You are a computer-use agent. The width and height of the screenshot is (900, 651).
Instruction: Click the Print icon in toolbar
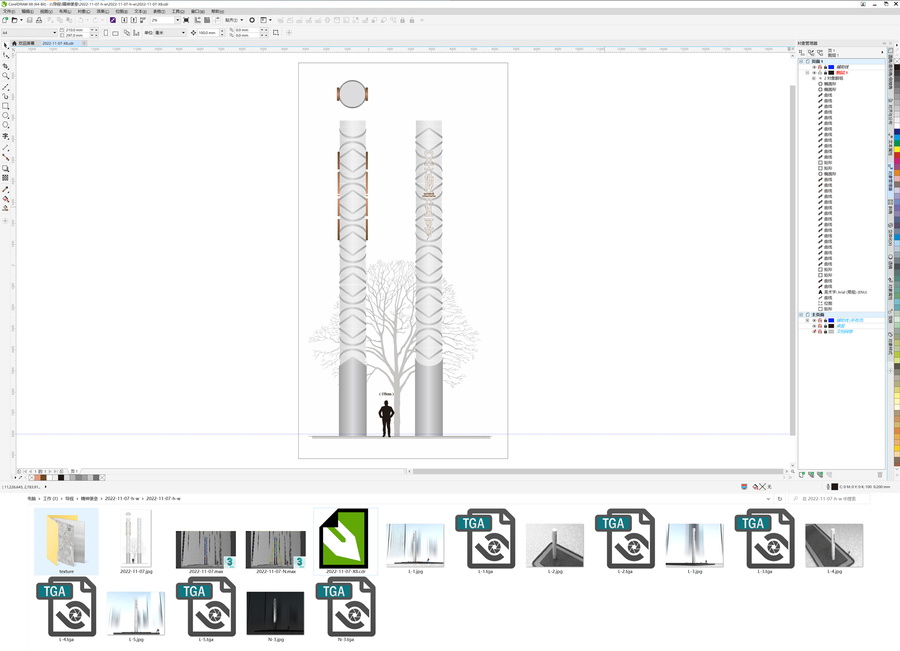tap(39, 20)
